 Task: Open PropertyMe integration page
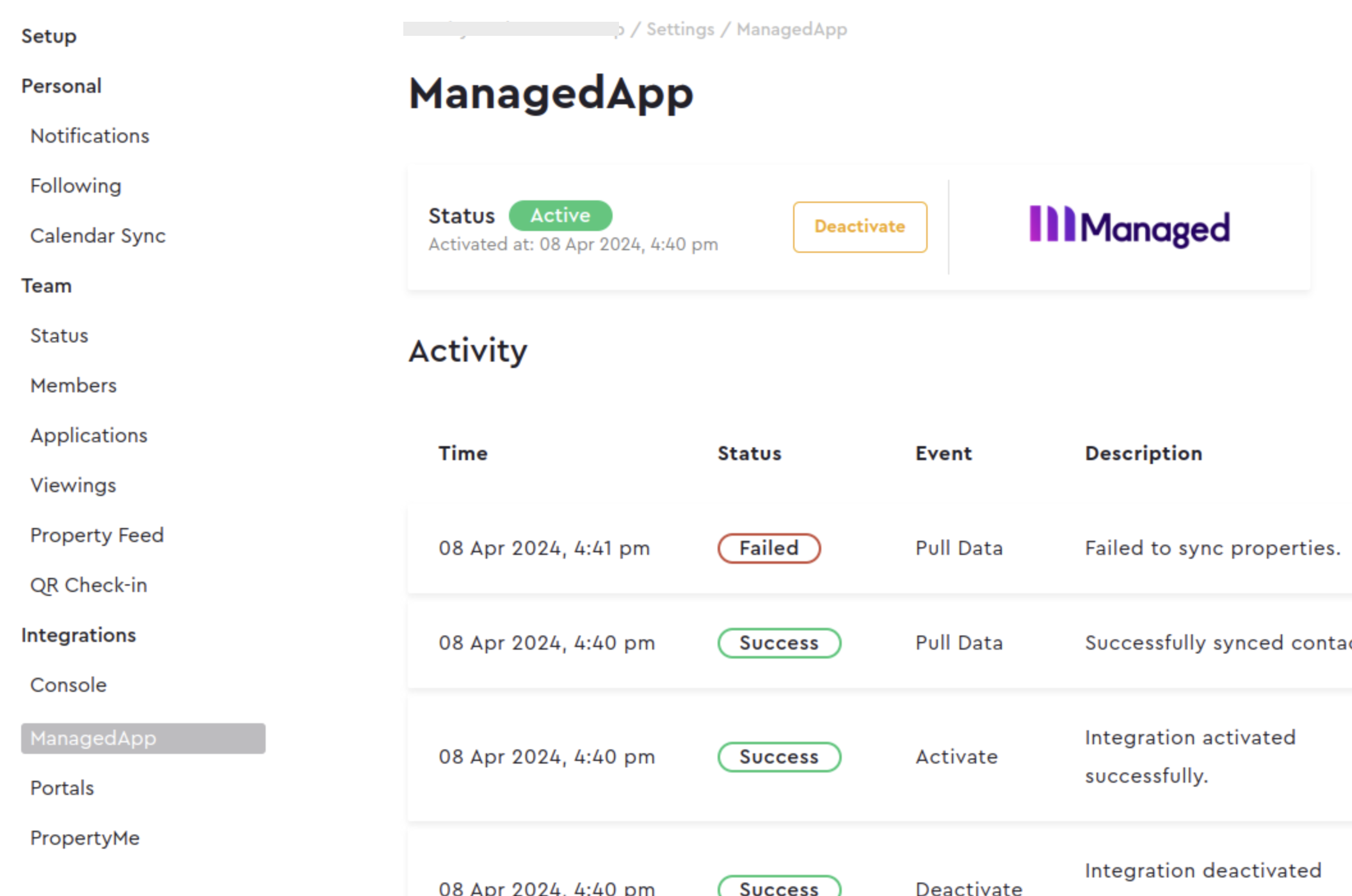(x=85, y=838)
